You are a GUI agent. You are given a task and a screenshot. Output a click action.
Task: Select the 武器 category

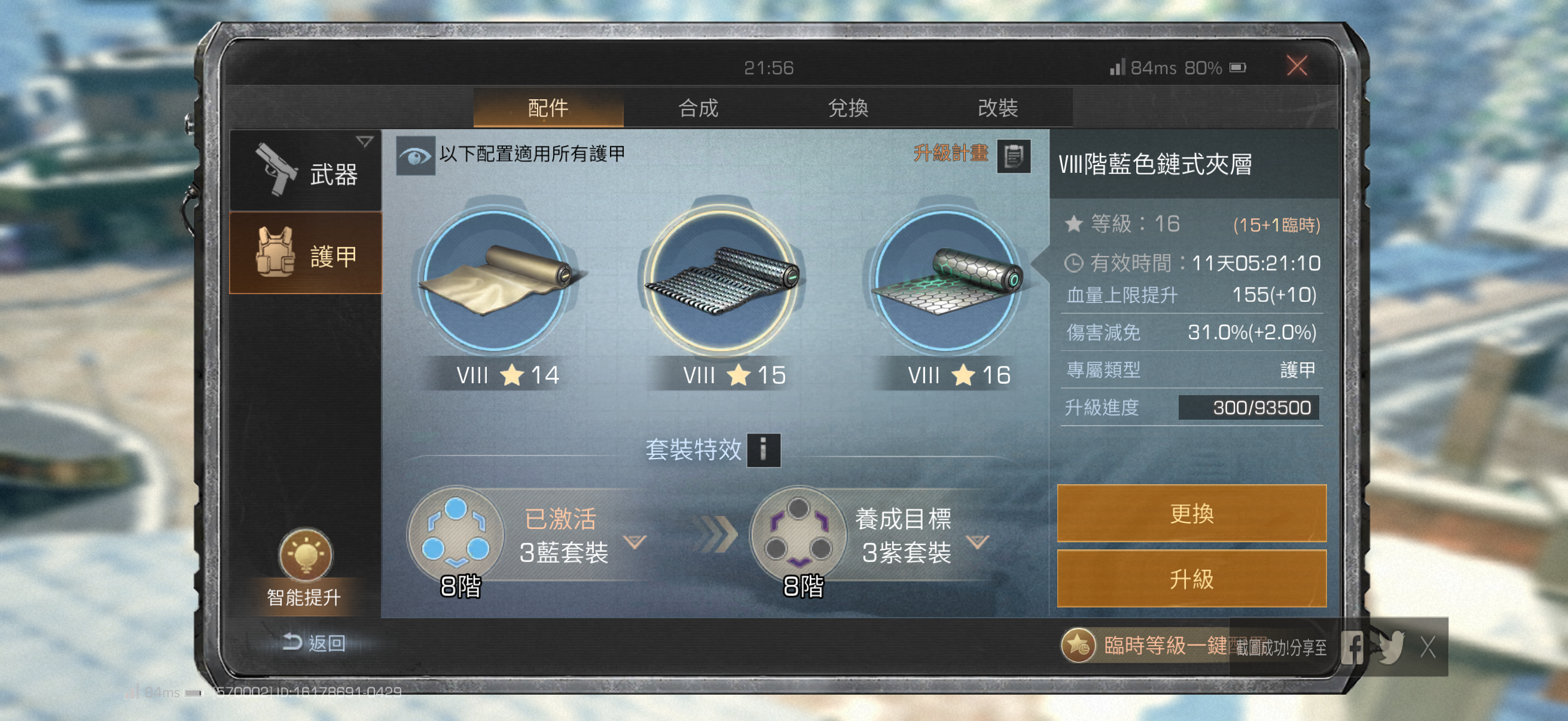click(306, 170)
